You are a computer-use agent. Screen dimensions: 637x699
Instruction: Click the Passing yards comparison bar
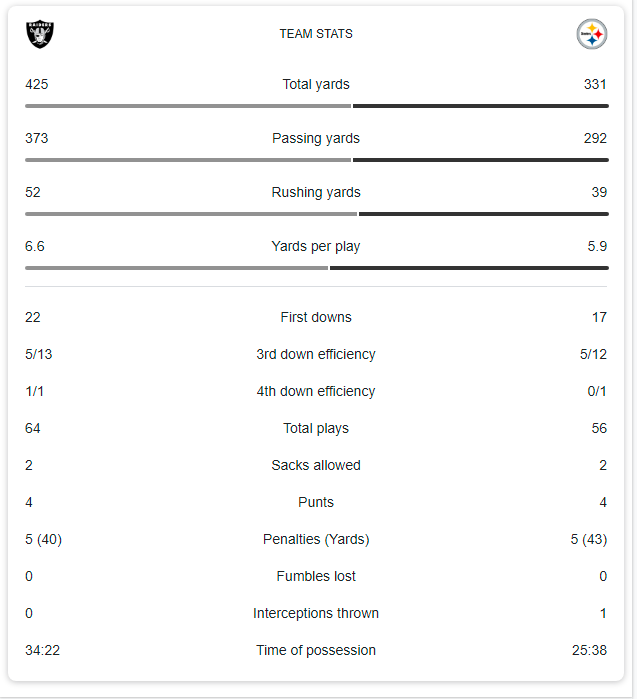(316, 159)
